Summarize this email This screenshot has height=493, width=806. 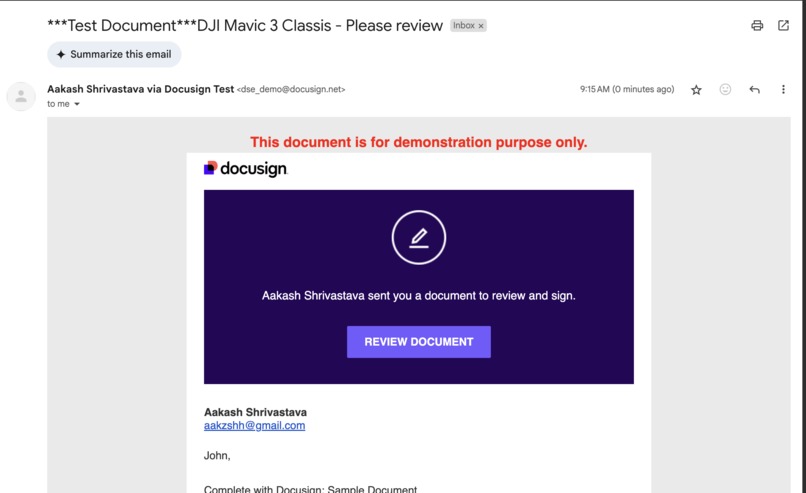click(x=114, y=54)
